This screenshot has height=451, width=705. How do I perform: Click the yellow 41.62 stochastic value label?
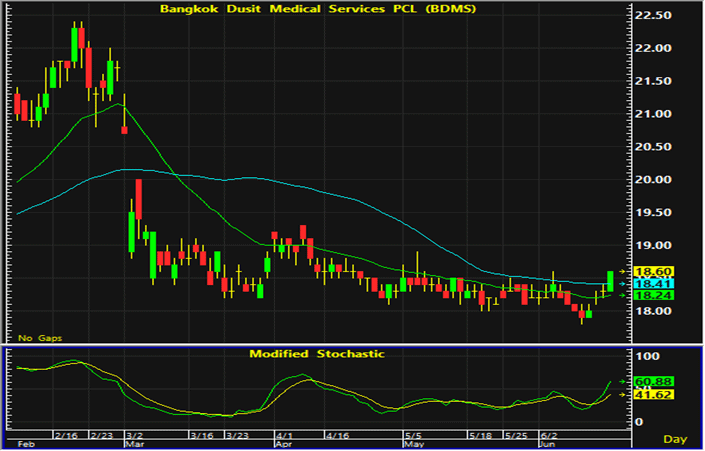click(653, 395)
